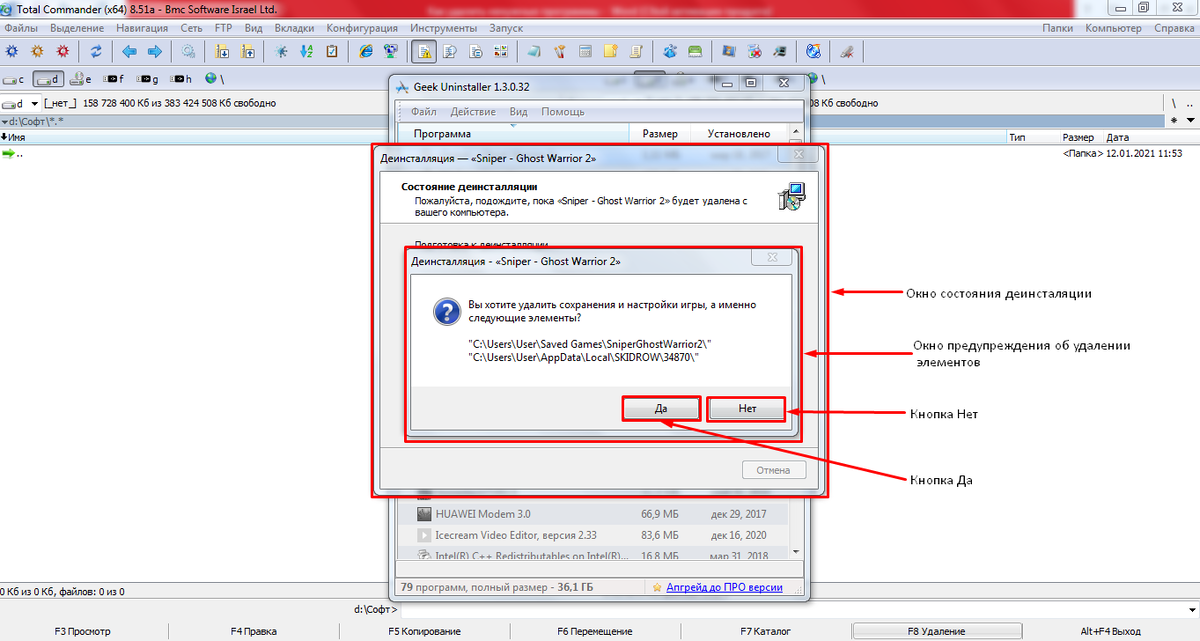Click the blue people toolbar icon
This screenshot has width=1200, height=641.
pyautogui.click(x=670, y=51)
